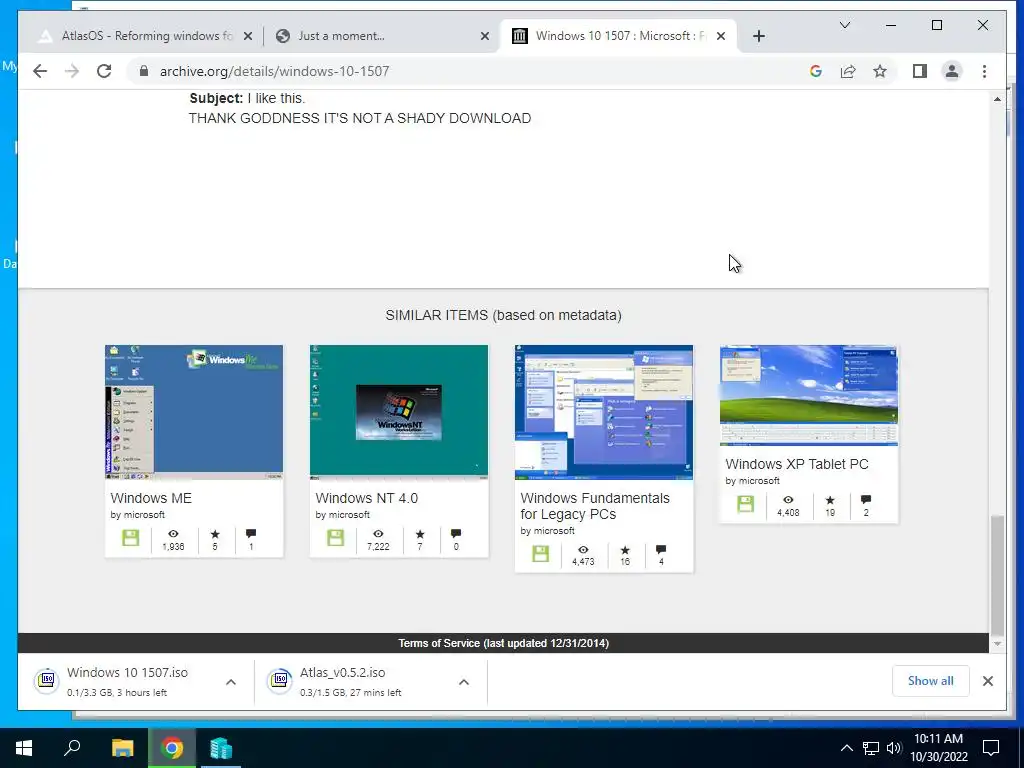The width and height of the screenshot is (1024, 768).
Task: Open the Windows ME thumbnail
Action: click(x=194, y=412)
